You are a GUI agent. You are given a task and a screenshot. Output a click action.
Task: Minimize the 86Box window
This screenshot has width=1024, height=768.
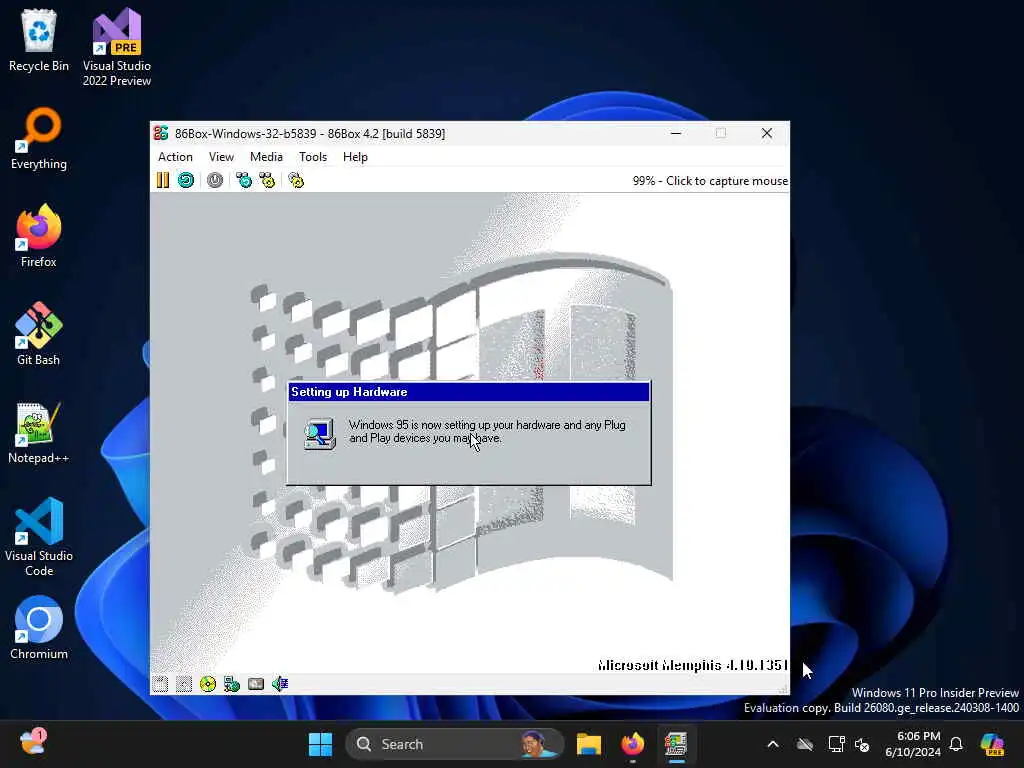pyautogui.click(x=676, y=133)
